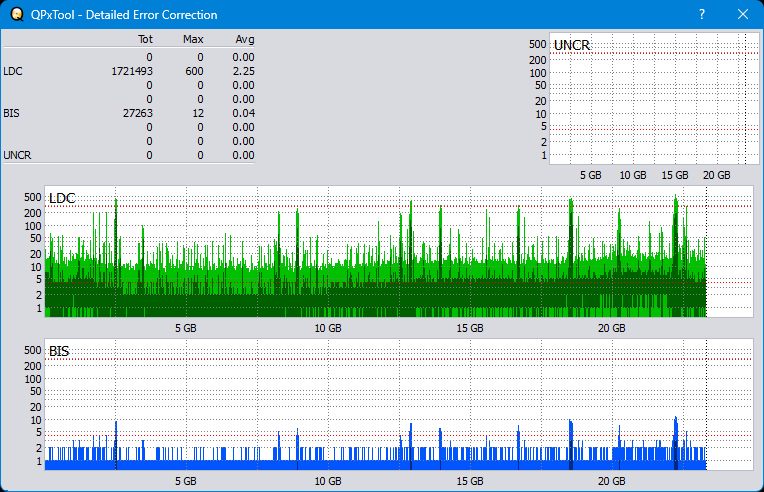This screenshot has width=764, height=492.
Task: Click the 20 GB axis label under BIS graph
Action: click(x=611, y=481)
